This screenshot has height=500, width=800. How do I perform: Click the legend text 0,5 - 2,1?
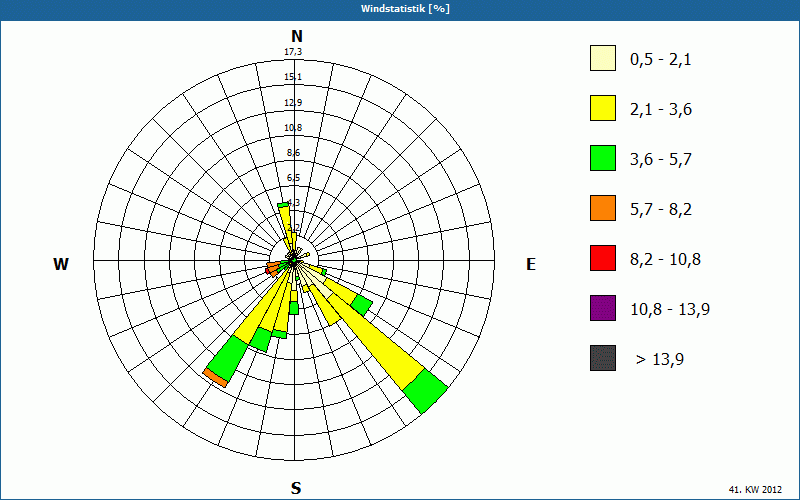661,60
